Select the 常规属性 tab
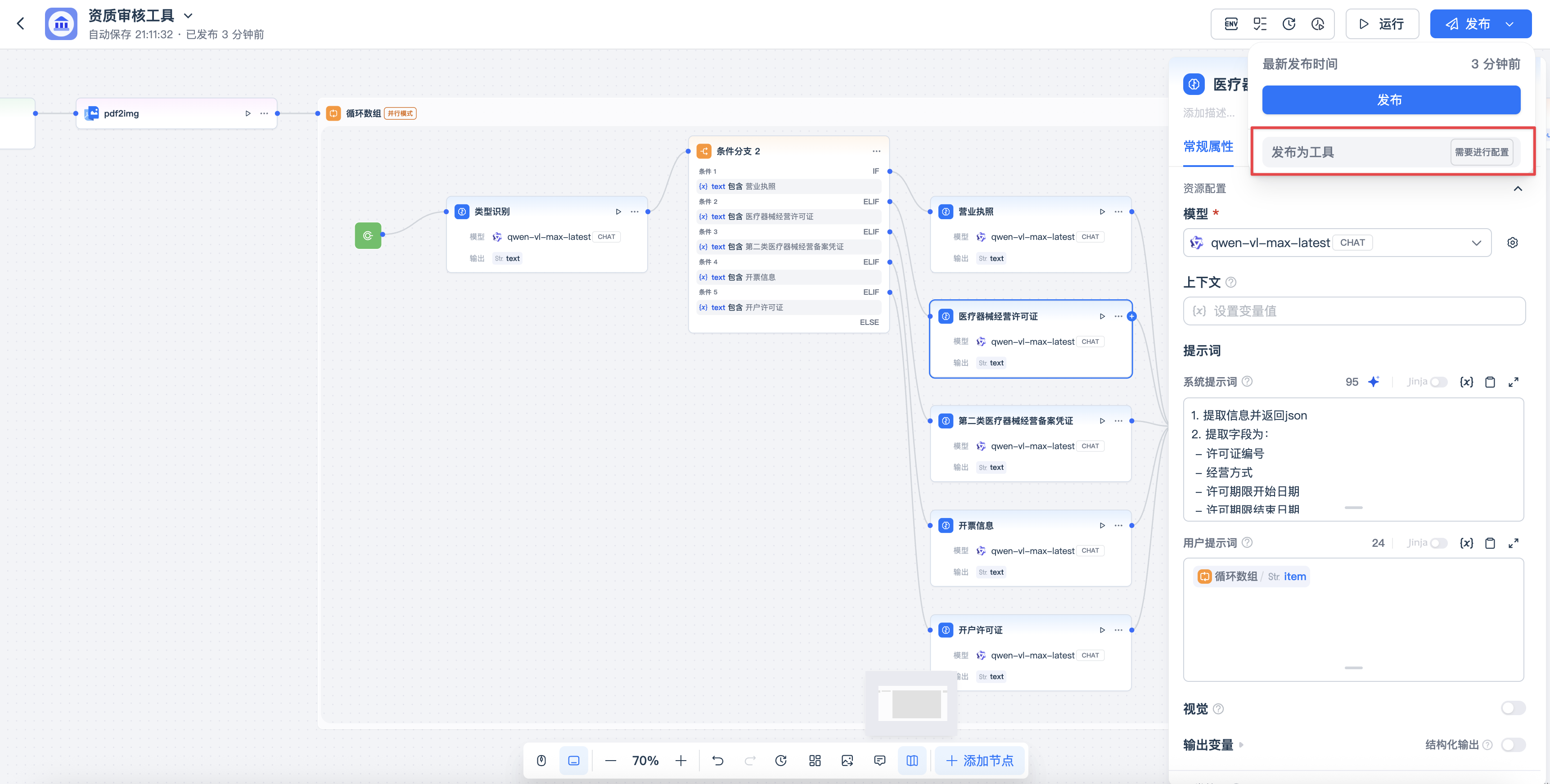 click(x=1208, y=146)
